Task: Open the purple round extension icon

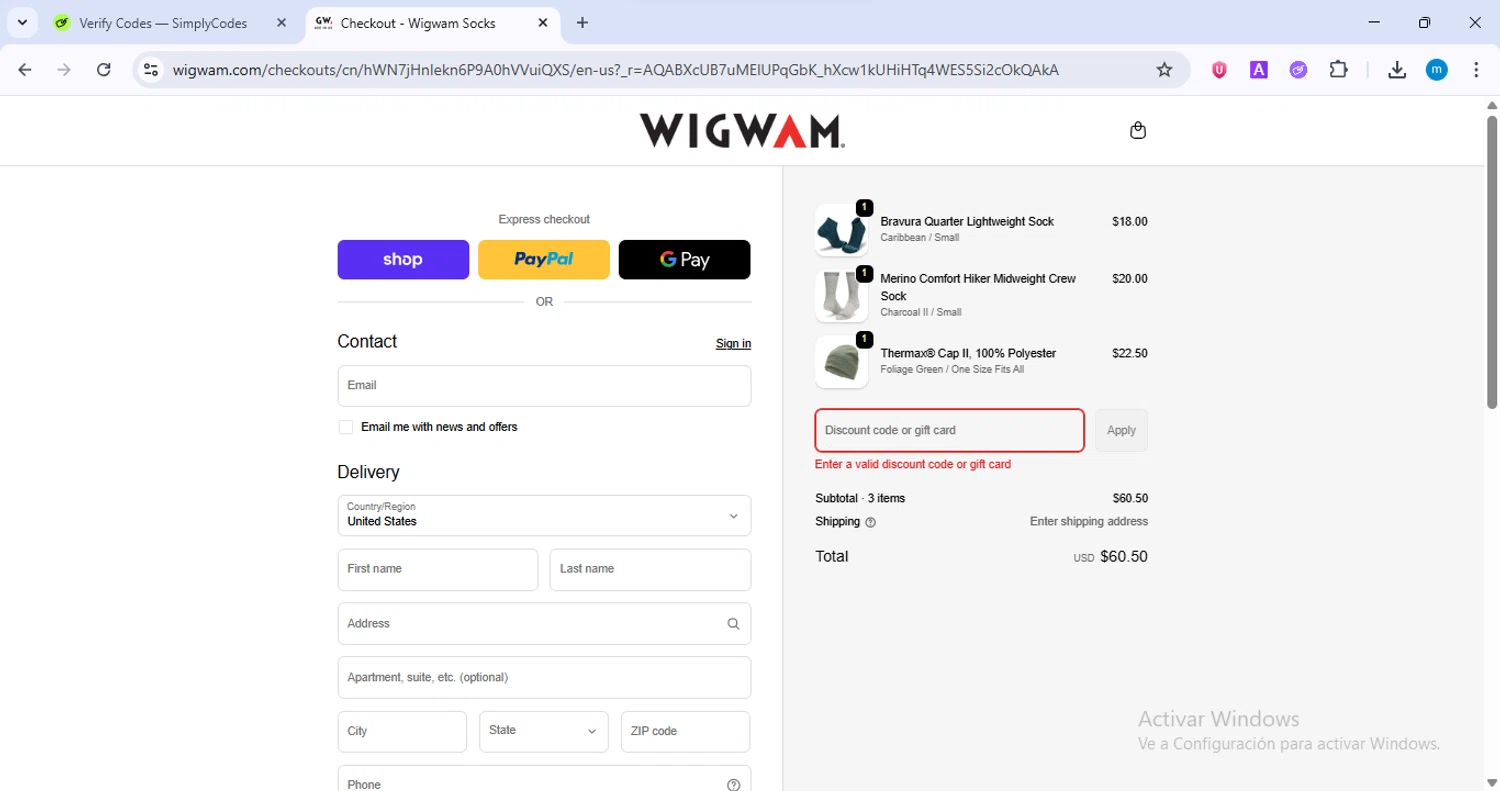Action: pos(1298,70)
